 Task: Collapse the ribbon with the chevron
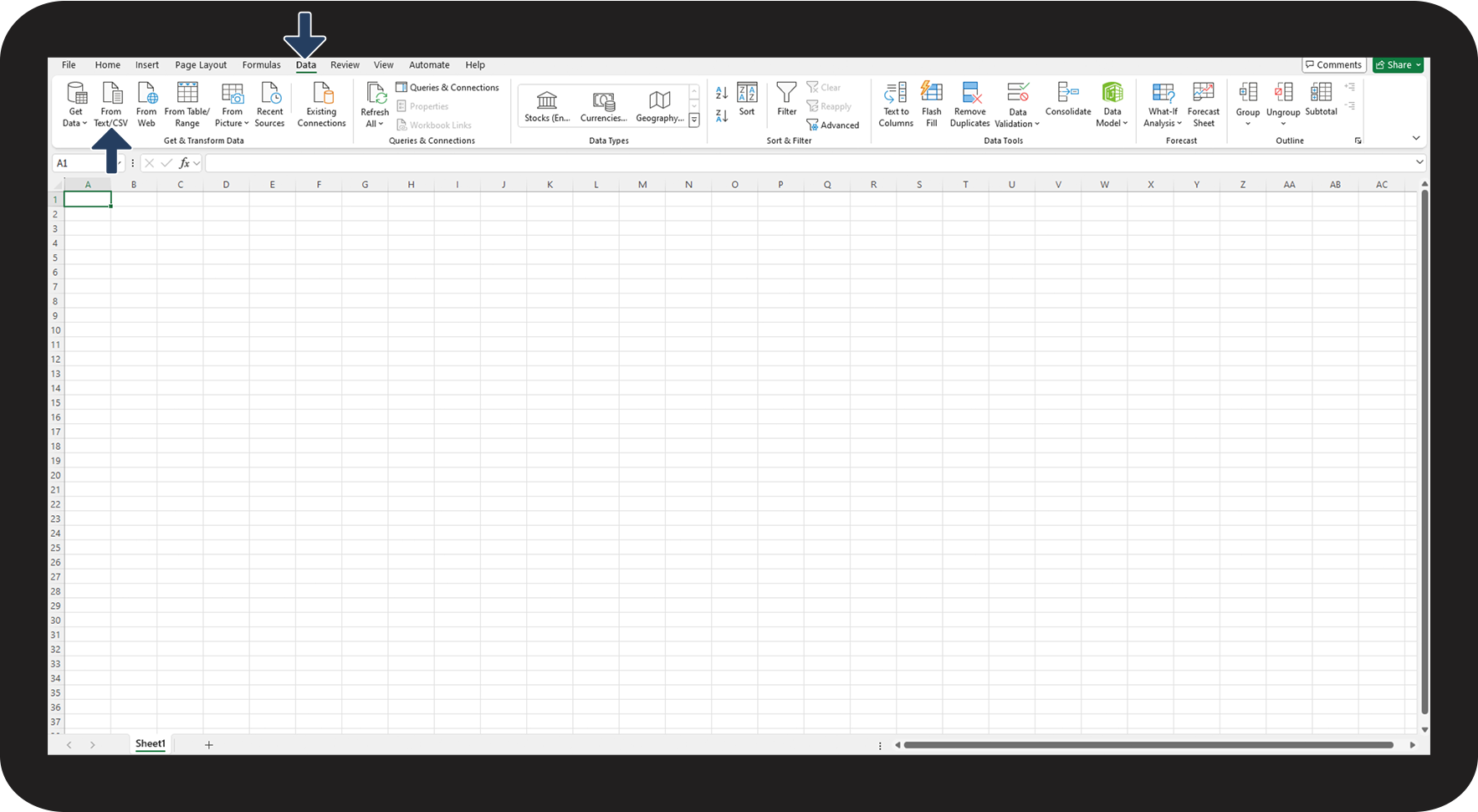pyautogui.click(x=1416, y=138)
